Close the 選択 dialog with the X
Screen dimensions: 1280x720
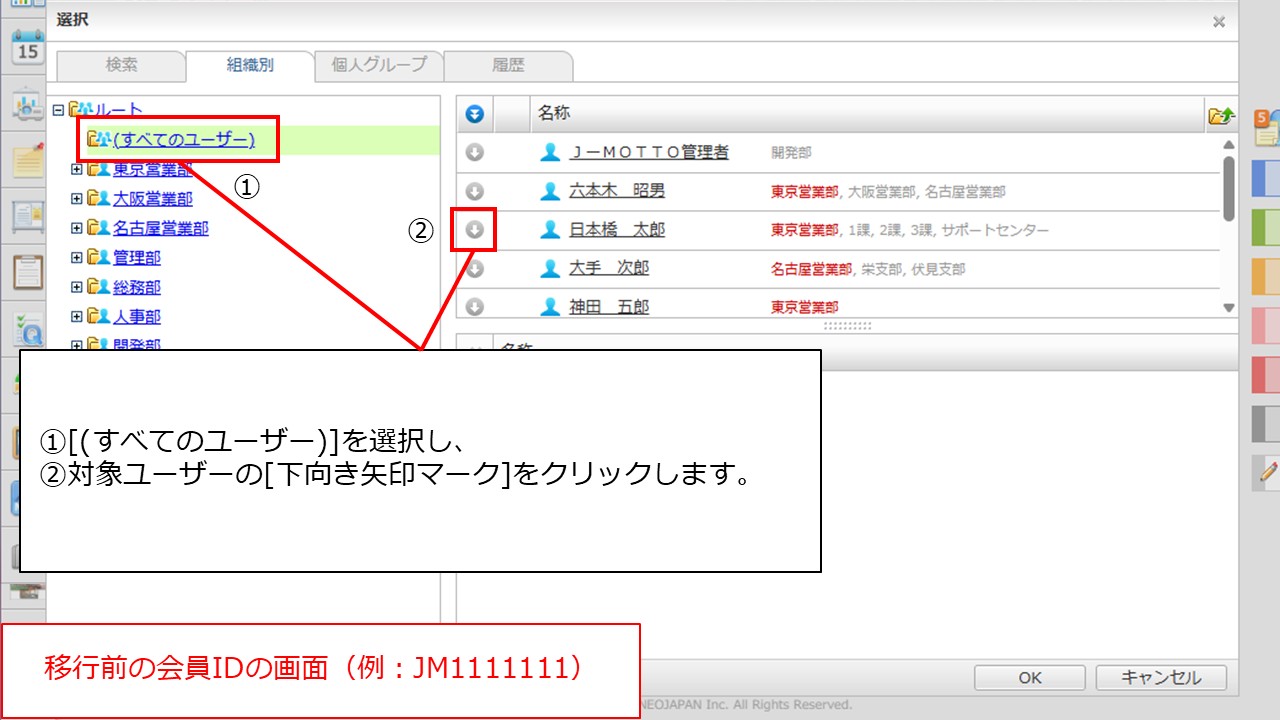pos(1219,21)
